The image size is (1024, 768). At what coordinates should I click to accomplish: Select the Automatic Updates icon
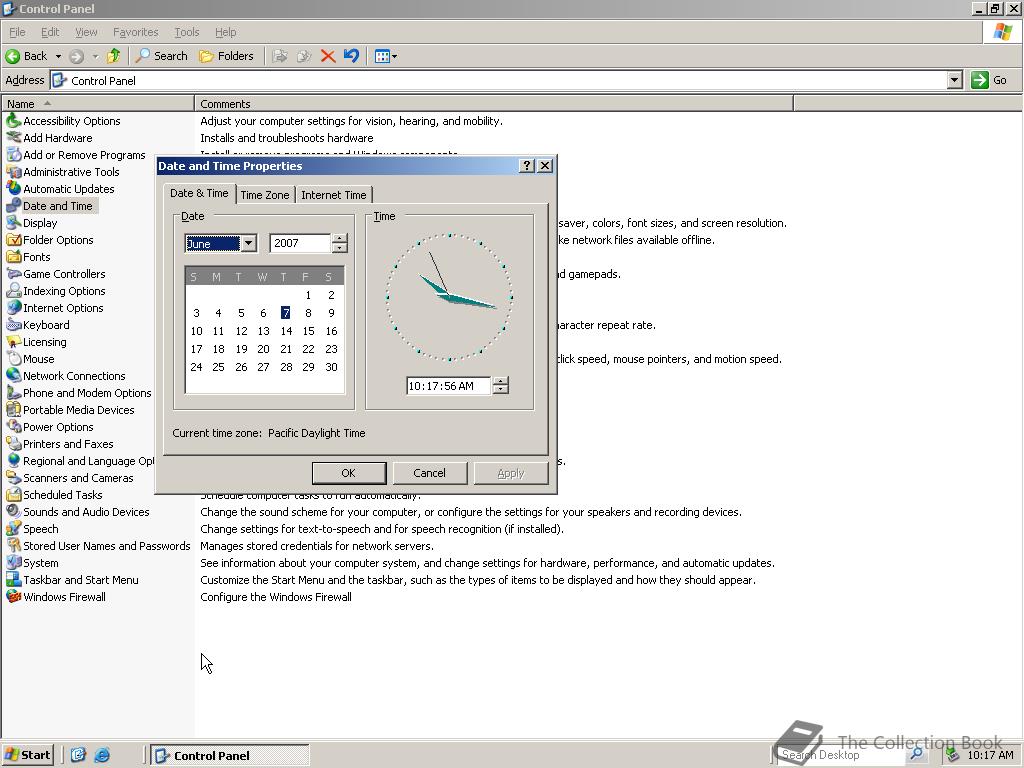[13, 189]
